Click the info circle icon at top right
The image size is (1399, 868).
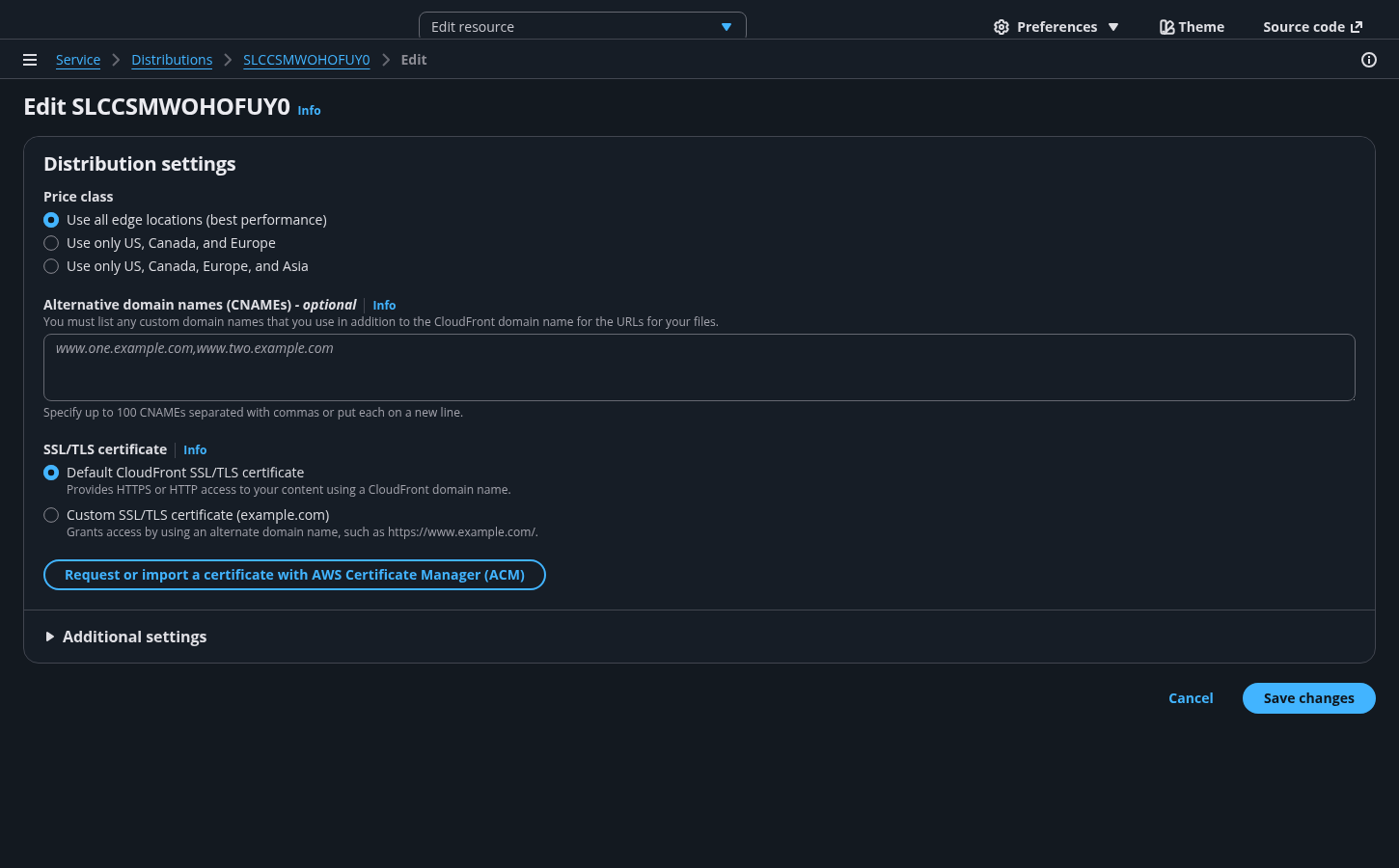pyautogui.click(x=1368, y=60)
